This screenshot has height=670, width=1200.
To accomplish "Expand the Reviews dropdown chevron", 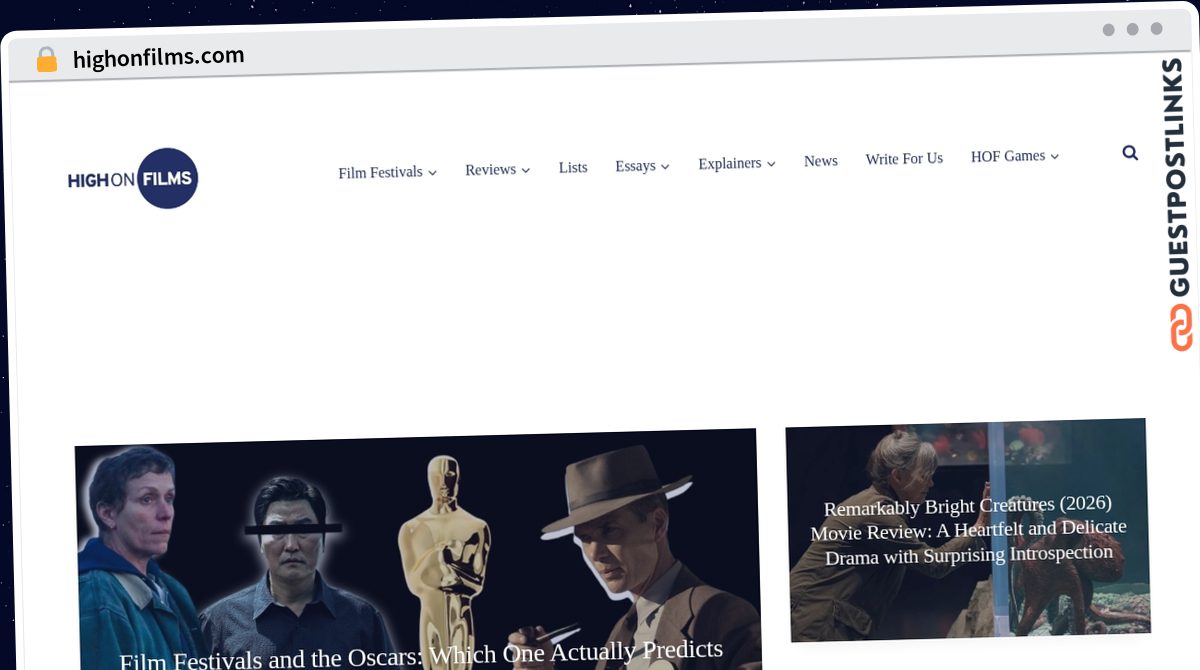I will coord(526,170).
